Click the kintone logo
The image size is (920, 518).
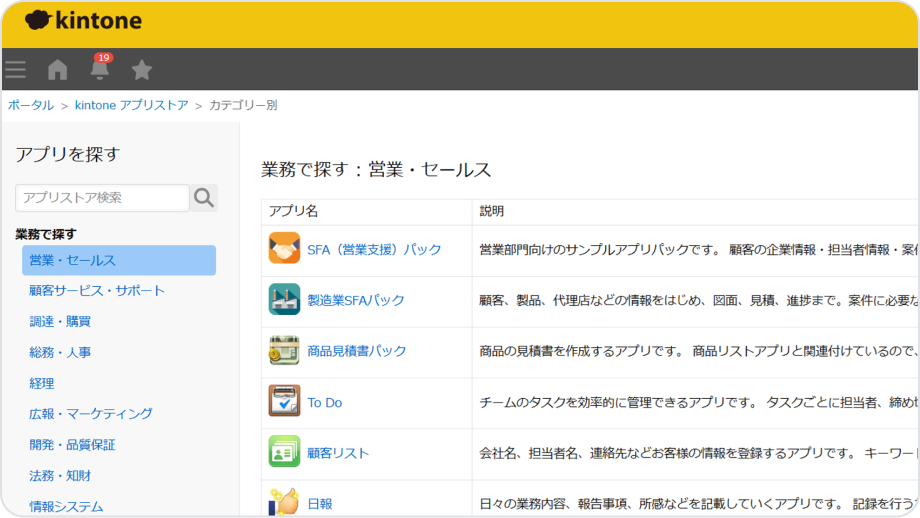pyautogui.click(x=83, y=20)
